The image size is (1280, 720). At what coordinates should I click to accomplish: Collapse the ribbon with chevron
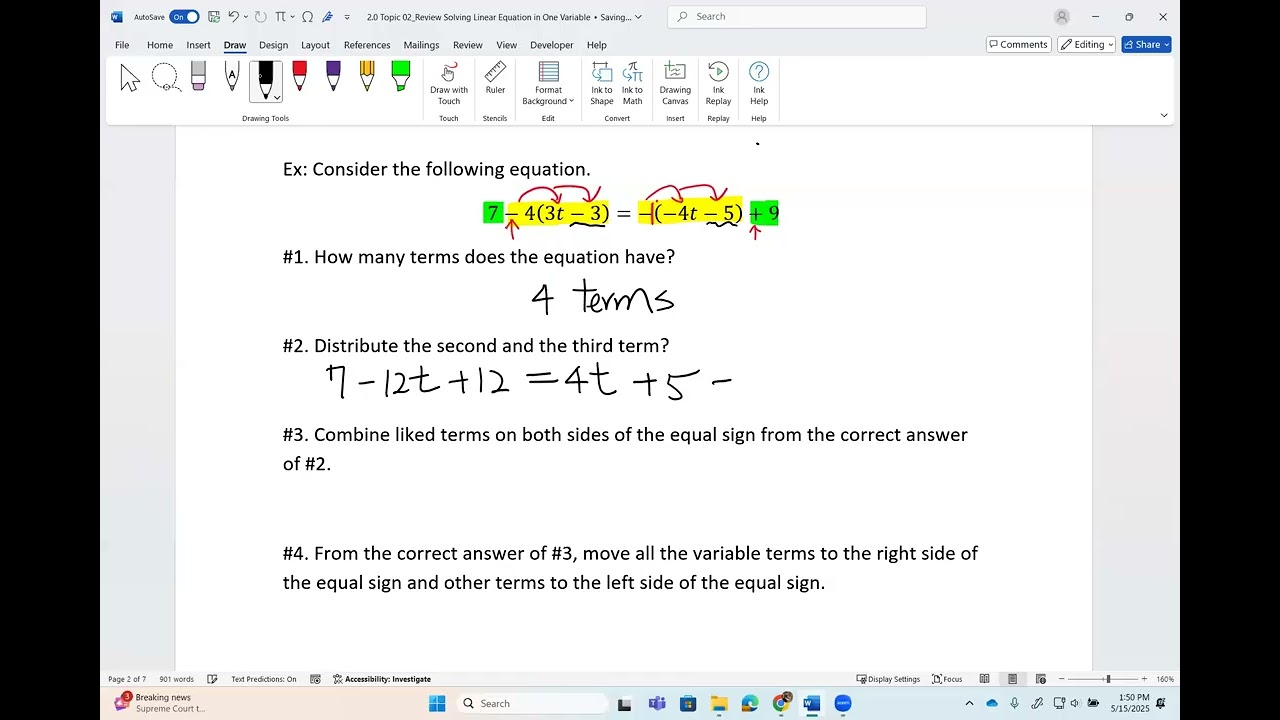pyautogui.click(x=1163, y=115)
